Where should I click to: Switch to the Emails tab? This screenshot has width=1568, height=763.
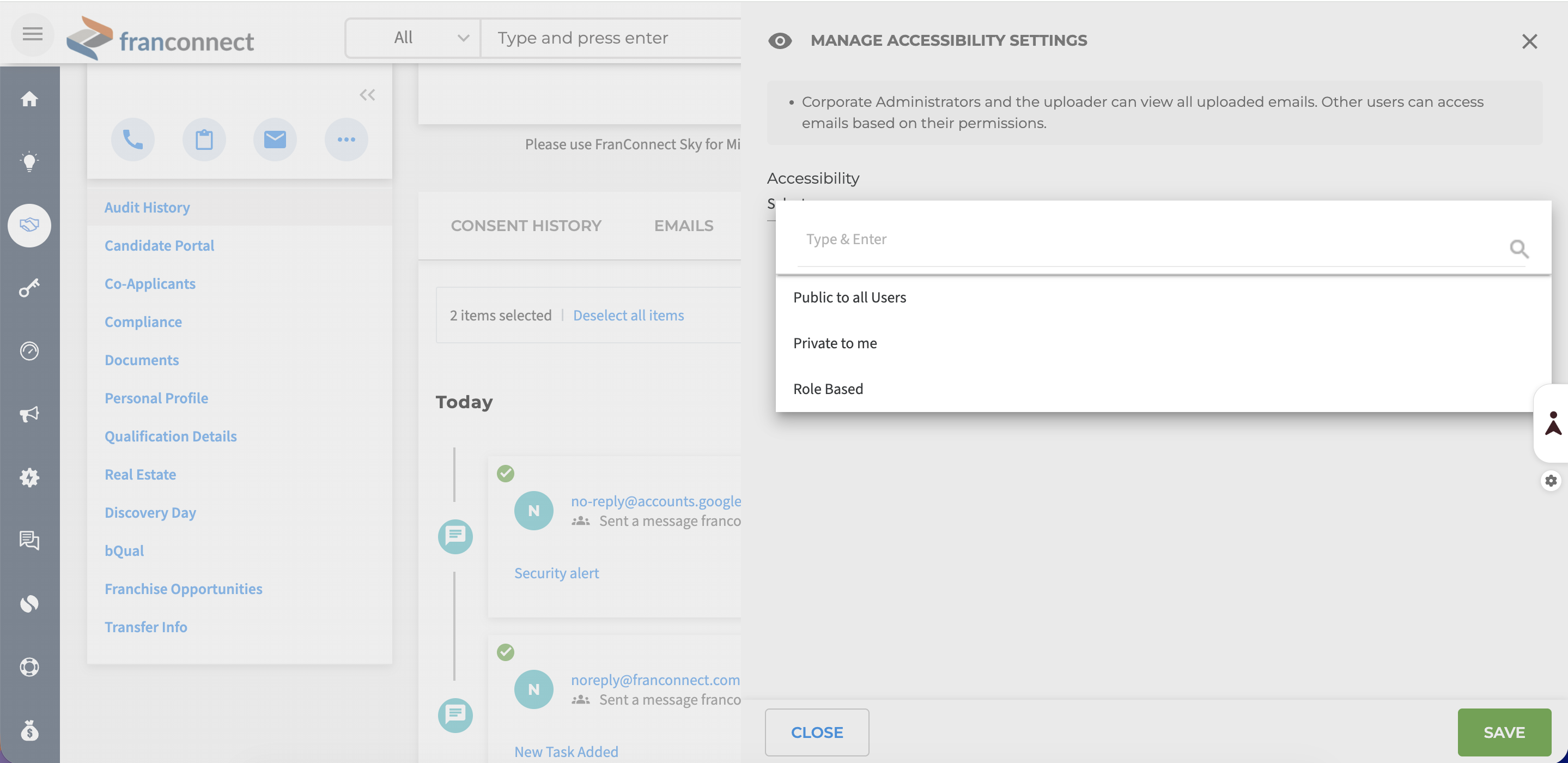point(684,225)
